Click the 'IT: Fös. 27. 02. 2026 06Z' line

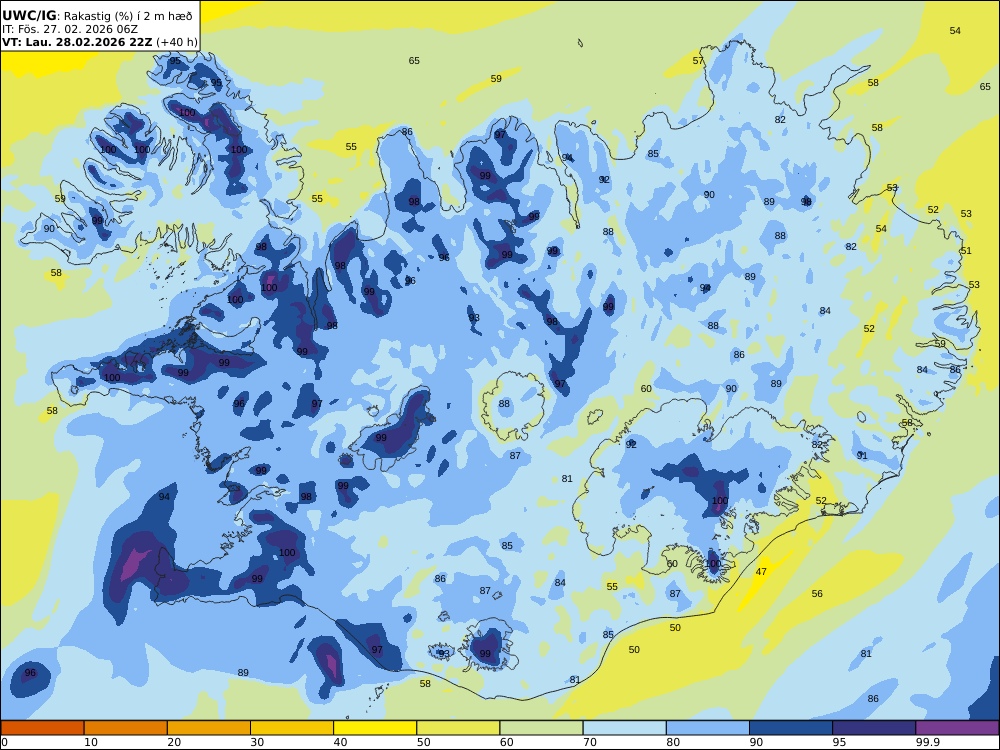coord(70,29)
